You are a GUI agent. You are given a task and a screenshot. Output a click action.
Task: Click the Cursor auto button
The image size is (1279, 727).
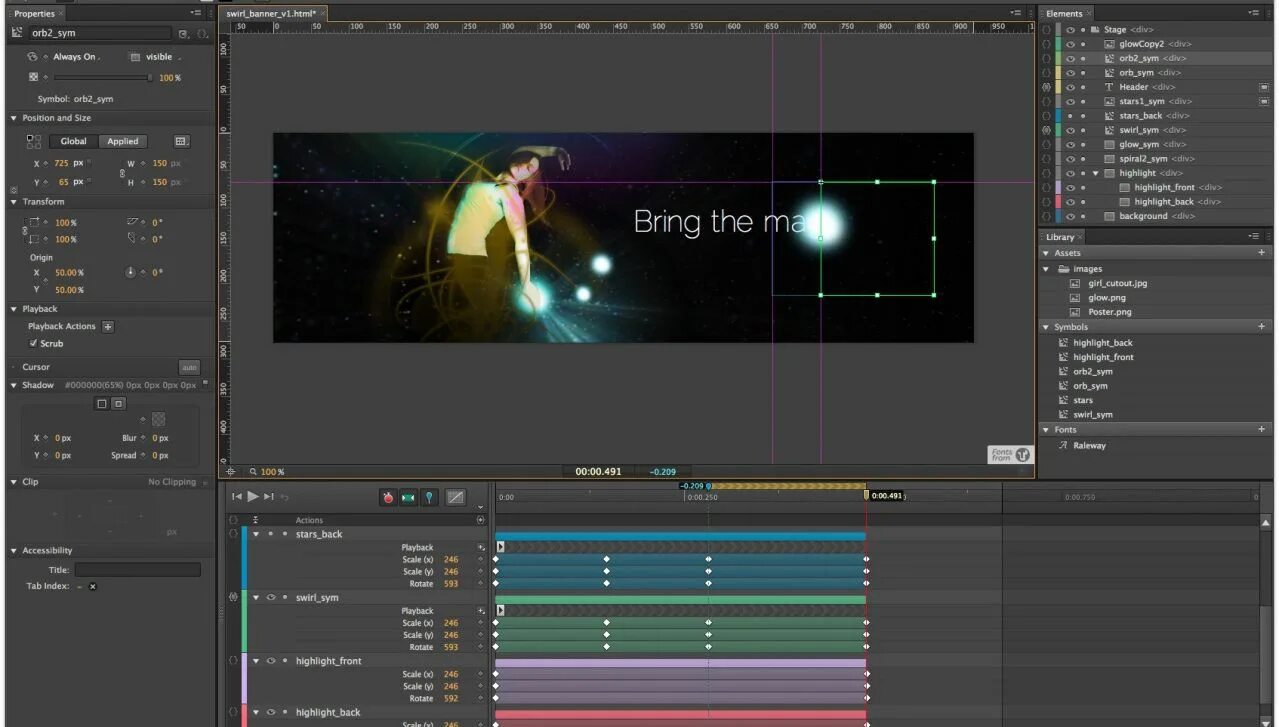189,367
